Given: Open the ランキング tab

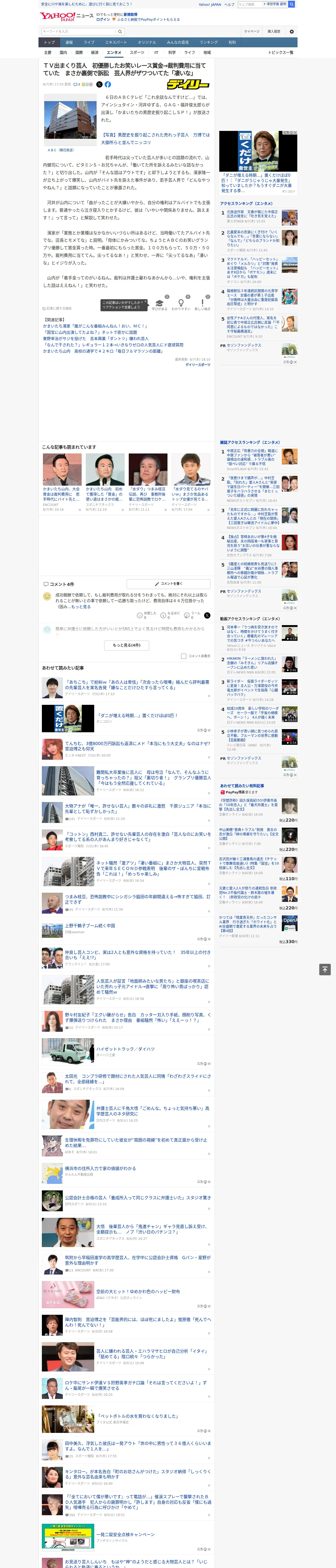Looking at the screenshot, I should (x=209, y=43).
